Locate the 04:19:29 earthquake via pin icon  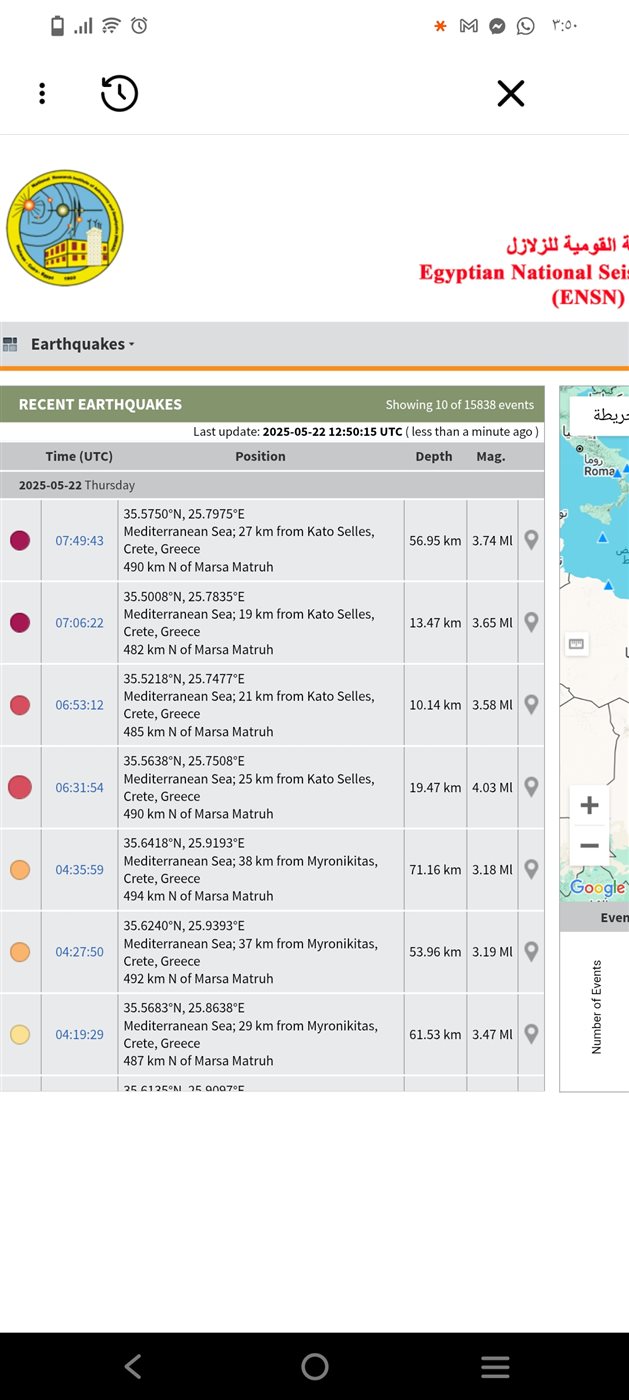531,1034
